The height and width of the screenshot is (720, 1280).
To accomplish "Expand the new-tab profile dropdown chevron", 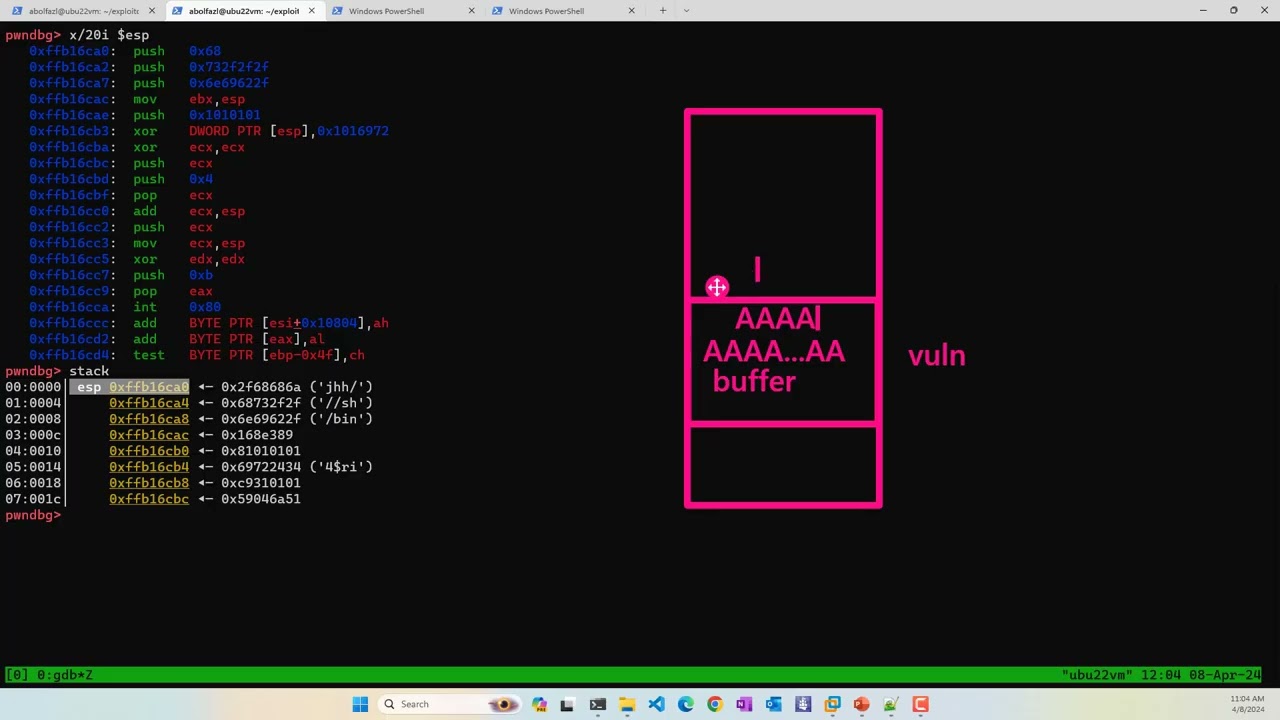I will click(x=686, y=11).
